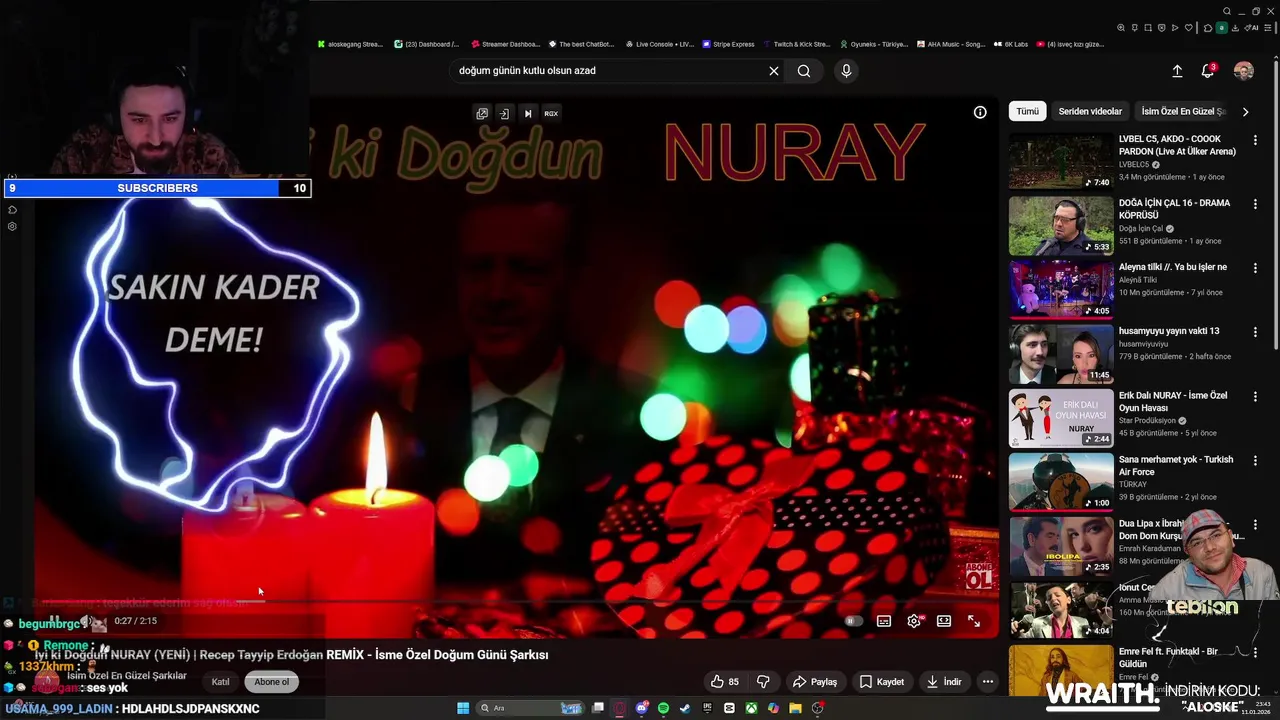Open Spotify from the taskbar
1280x720 pixels.
coord(663,708)
